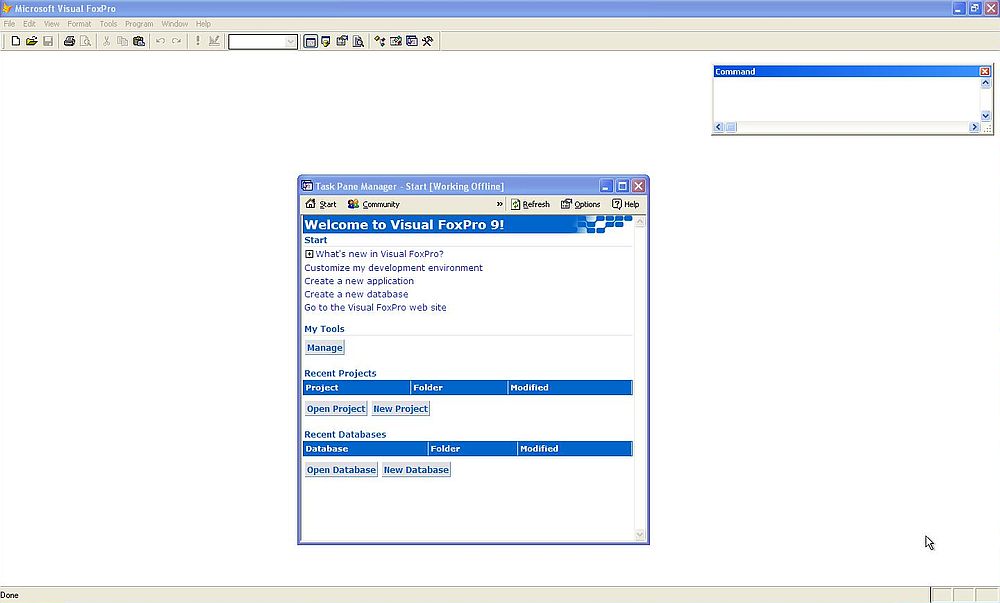Click the Modify Form toolbar icon
The width and height of the screenshot is (1000, 603).
pyautogui.click(x=214, y=41)
